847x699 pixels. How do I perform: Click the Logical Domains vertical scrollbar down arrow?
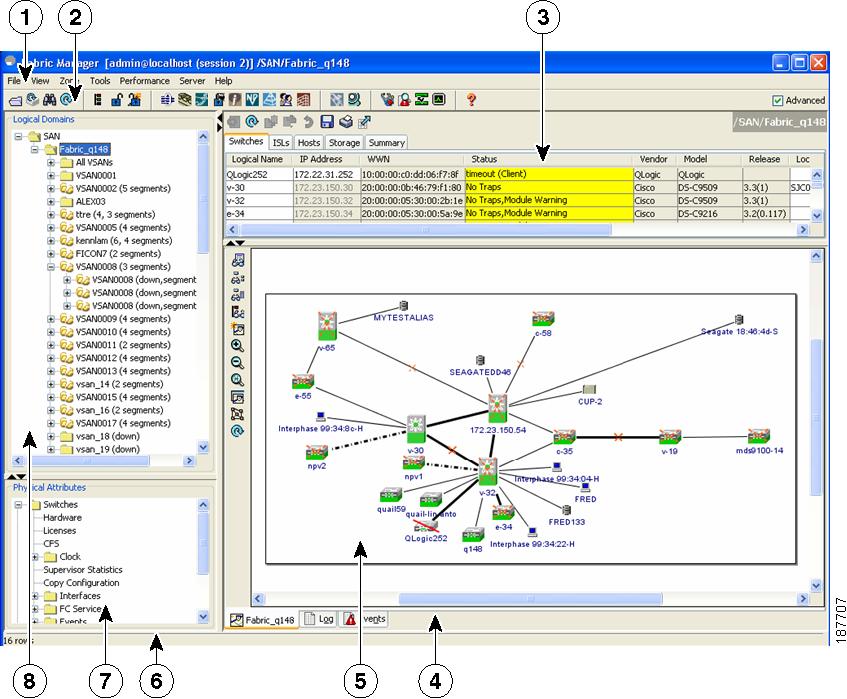click(203, 447)
